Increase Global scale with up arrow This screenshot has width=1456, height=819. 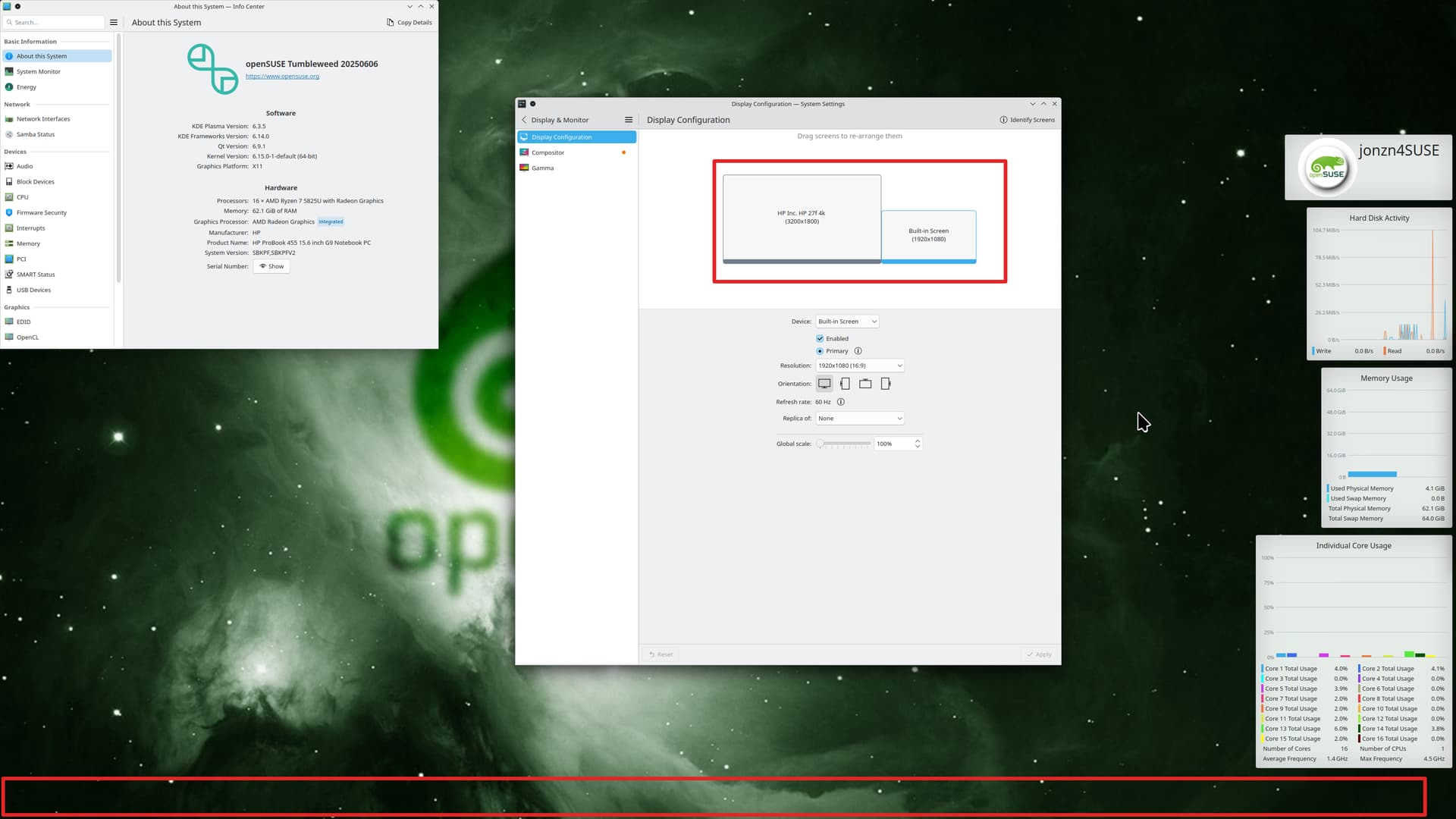(x=918, y=441)
